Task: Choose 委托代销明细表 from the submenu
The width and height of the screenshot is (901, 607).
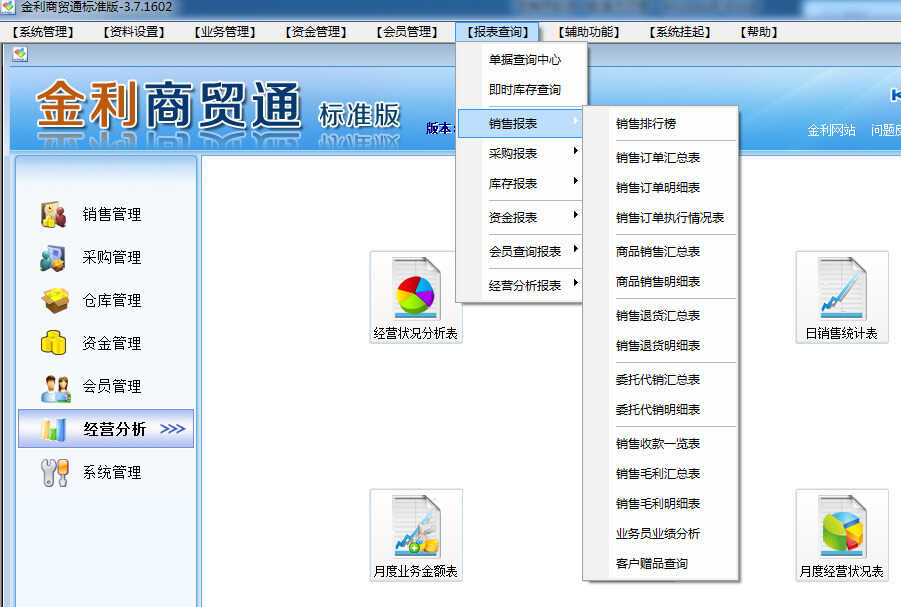Action: 660,409
